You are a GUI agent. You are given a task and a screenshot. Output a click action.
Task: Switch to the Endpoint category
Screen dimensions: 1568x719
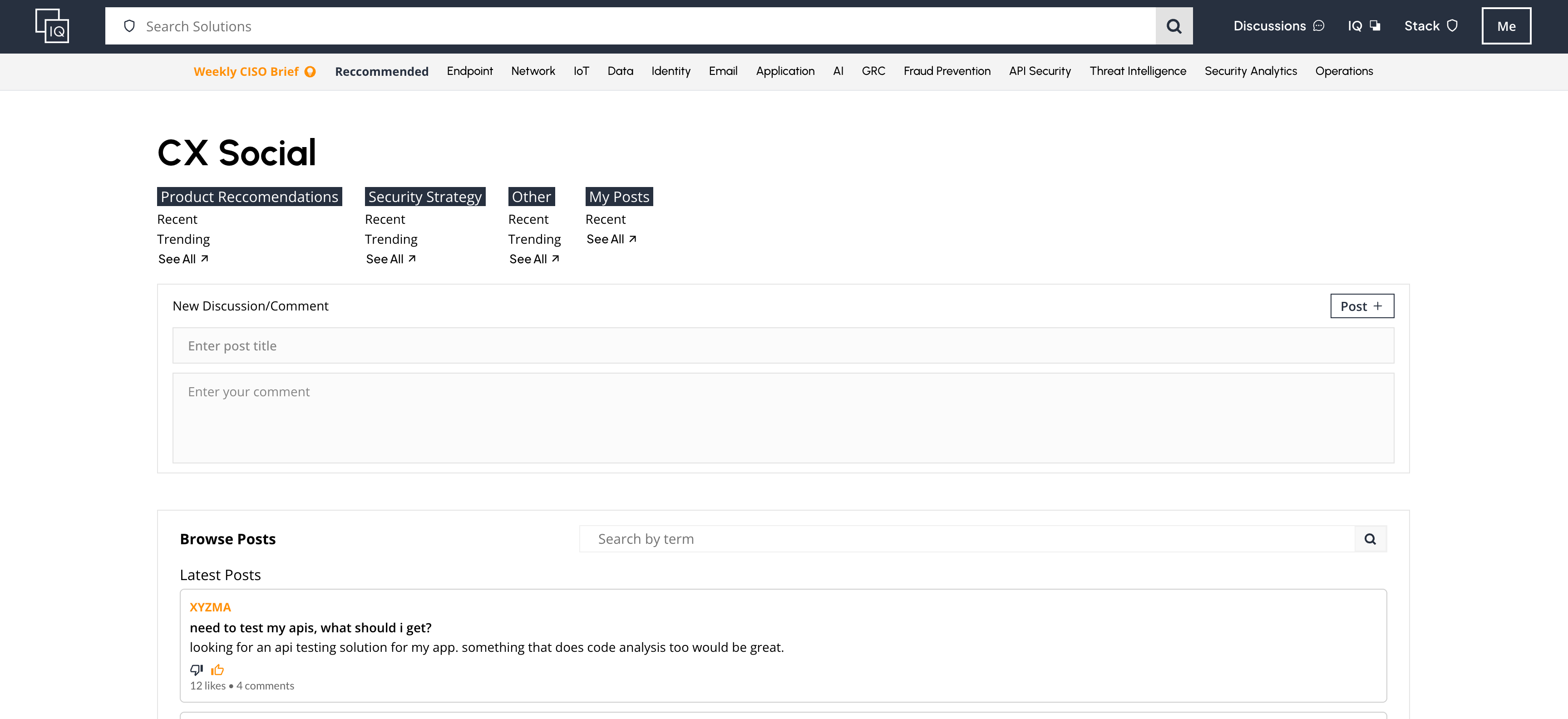click(469, 71)
